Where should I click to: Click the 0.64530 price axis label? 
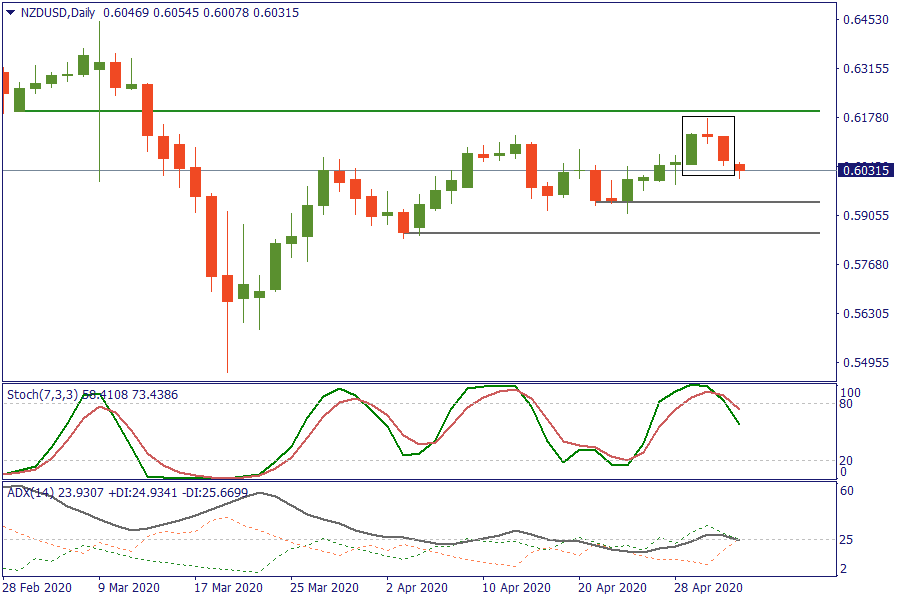866,20
